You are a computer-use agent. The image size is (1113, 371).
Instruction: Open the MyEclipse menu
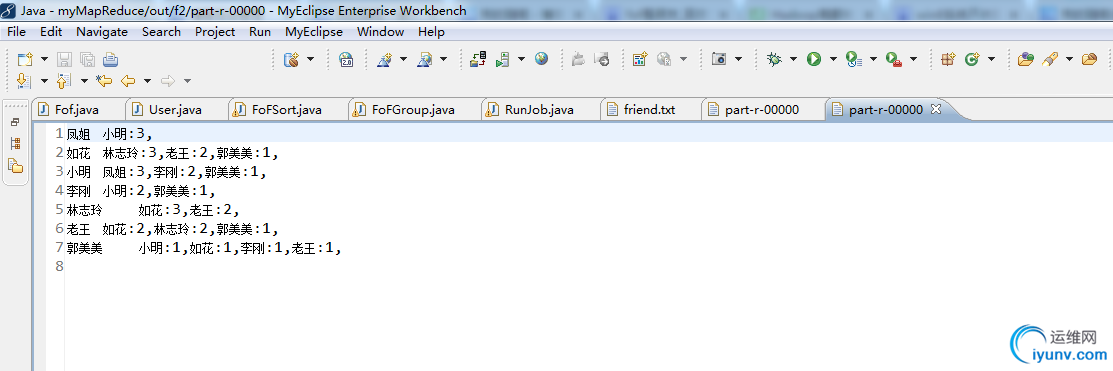click(x=314, y=32)
